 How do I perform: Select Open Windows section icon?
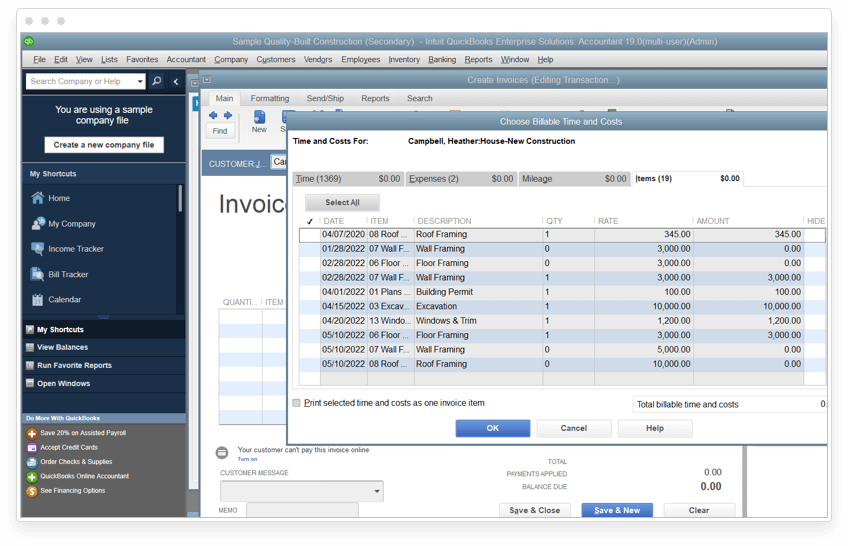30,383
